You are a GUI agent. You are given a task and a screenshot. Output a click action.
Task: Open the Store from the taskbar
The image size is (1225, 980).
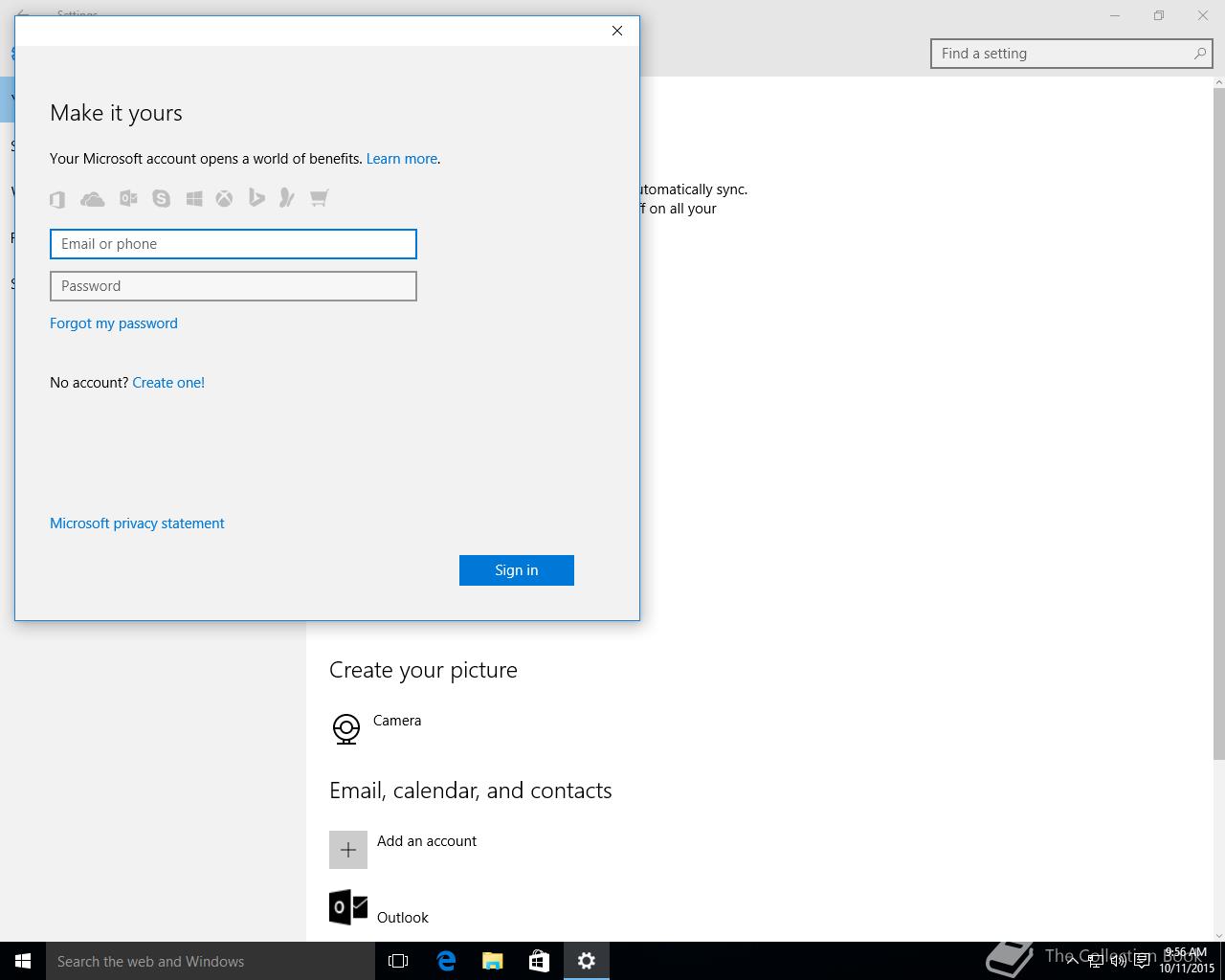(540, 961)
